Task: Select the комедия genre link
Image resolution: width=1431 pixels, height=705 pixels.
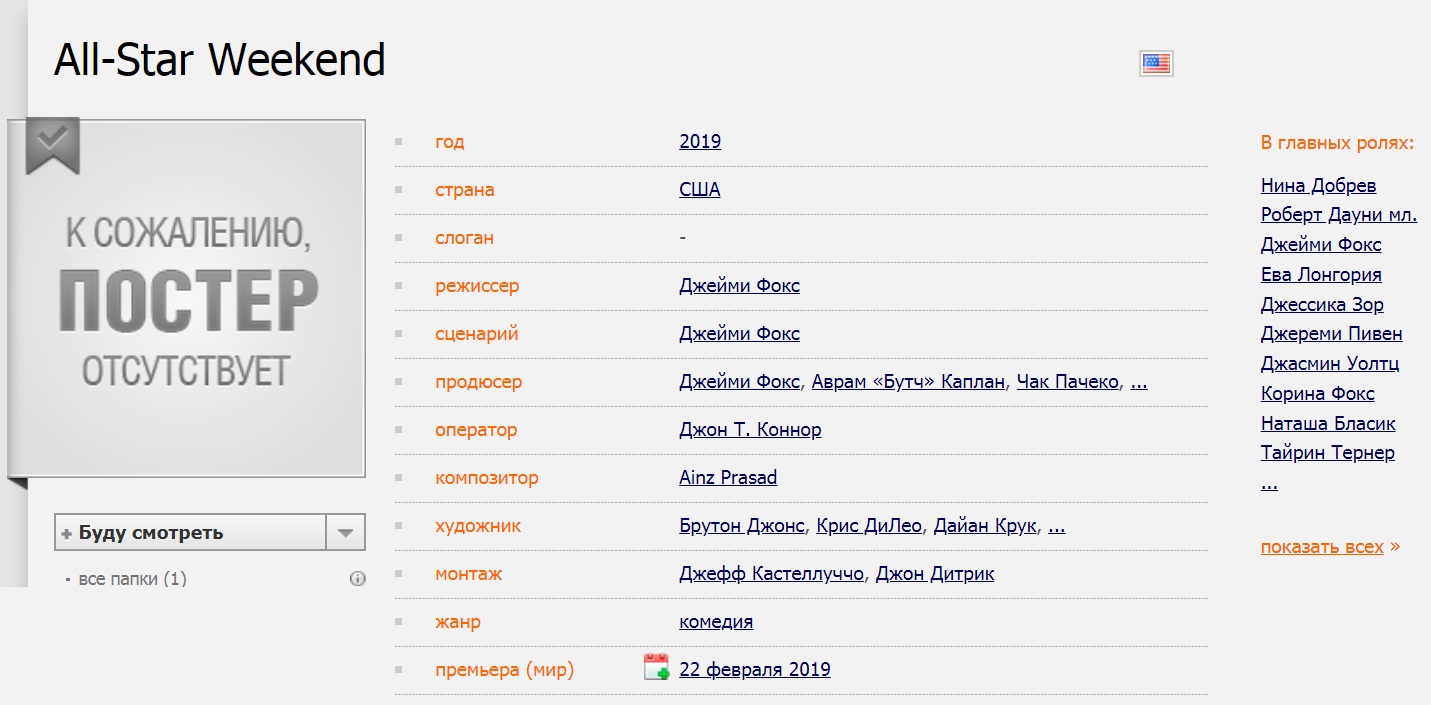Action: [716, 622]
